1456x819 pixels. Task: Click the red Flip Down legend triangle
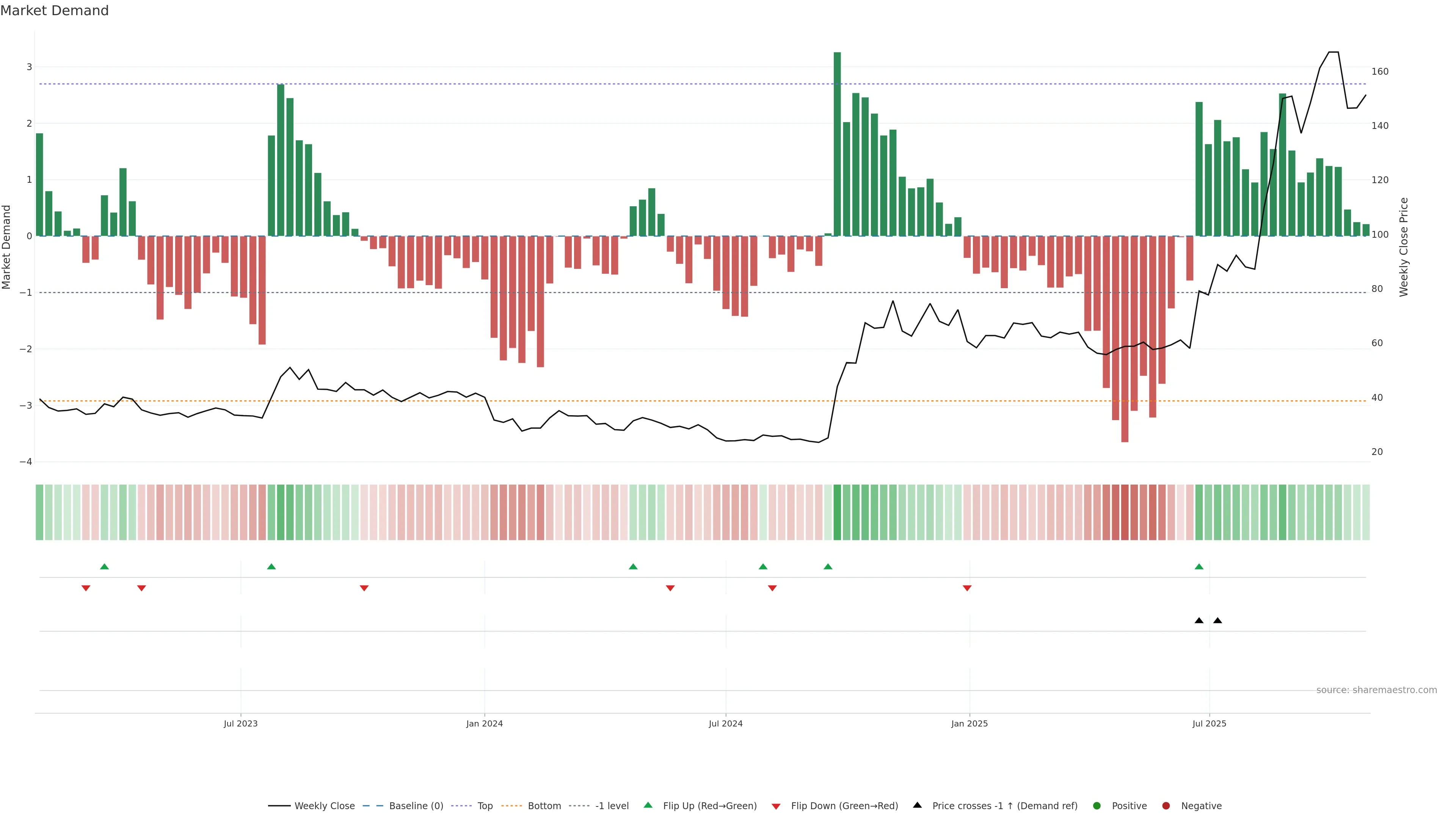tap(776, 806)
